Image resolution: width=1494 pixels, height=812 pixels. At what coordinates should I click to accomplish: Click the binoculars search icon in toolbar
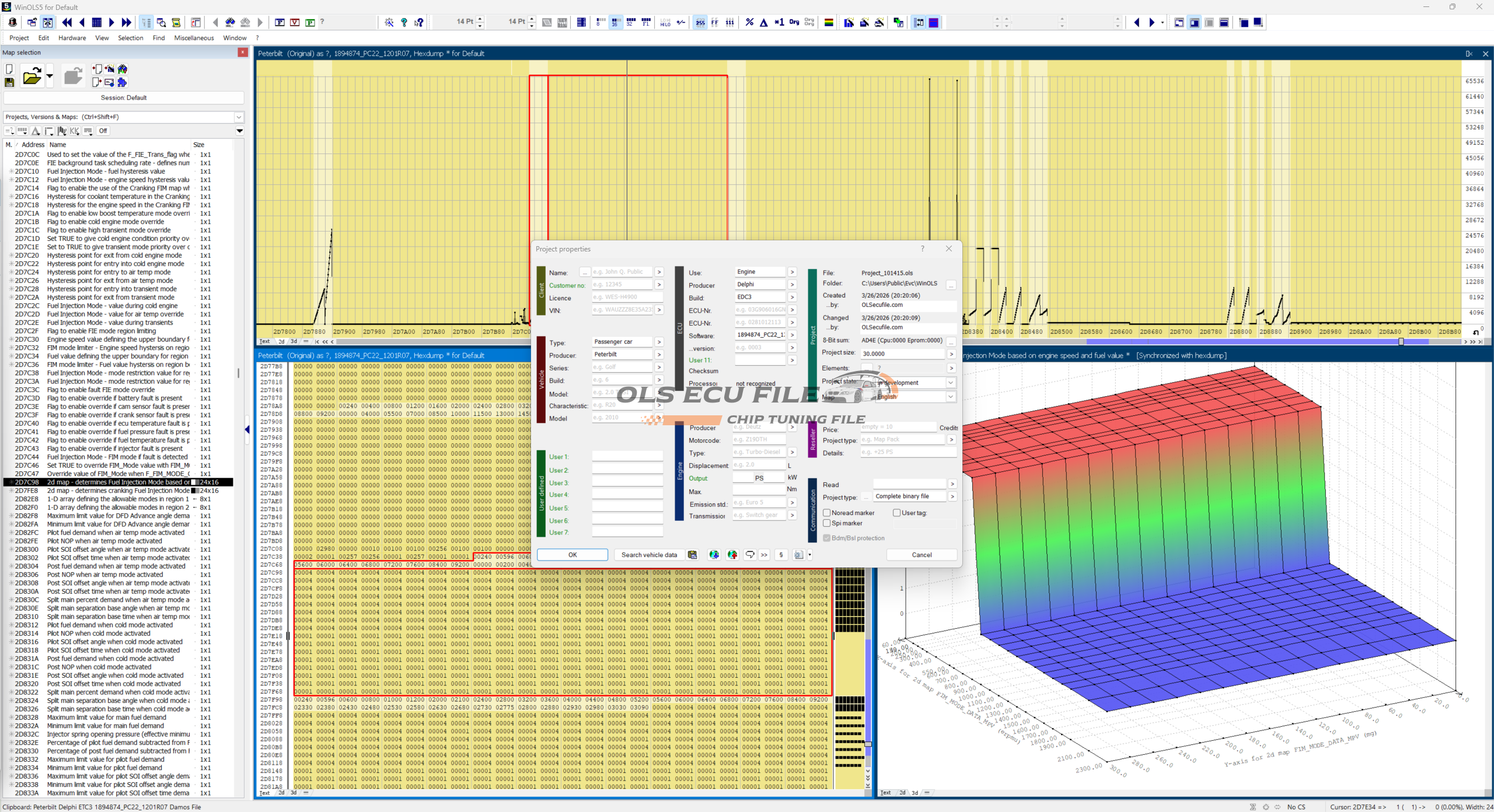230,22
